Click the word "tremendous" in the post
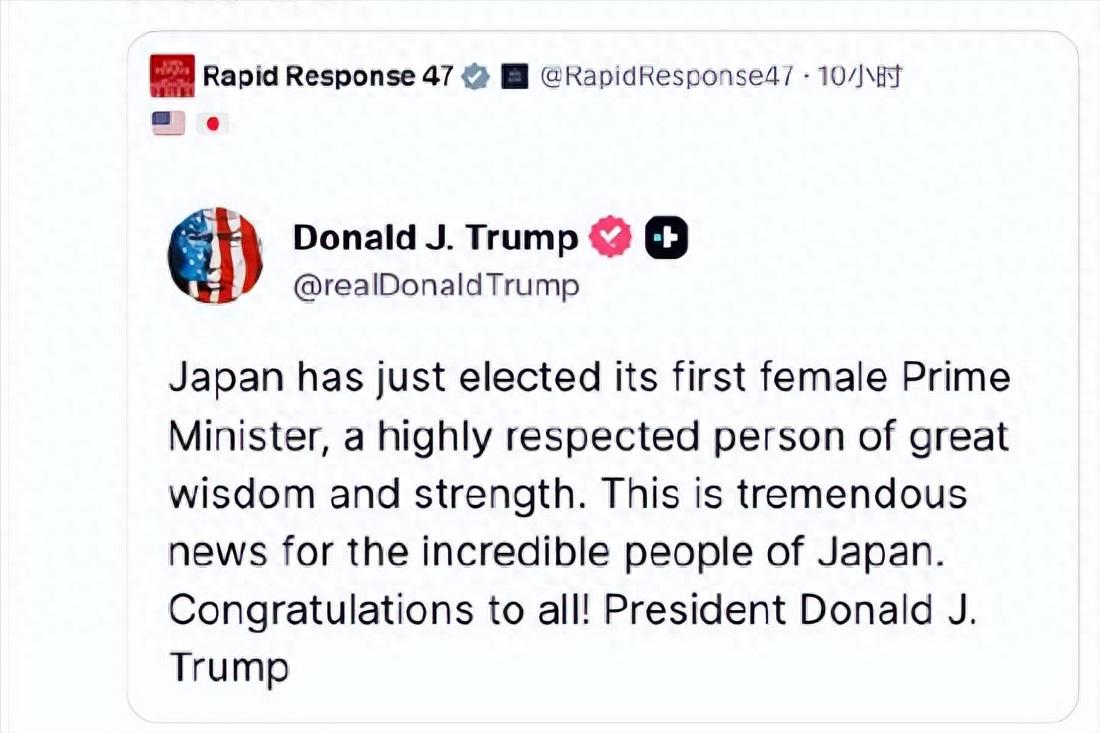 coord(853,495)
